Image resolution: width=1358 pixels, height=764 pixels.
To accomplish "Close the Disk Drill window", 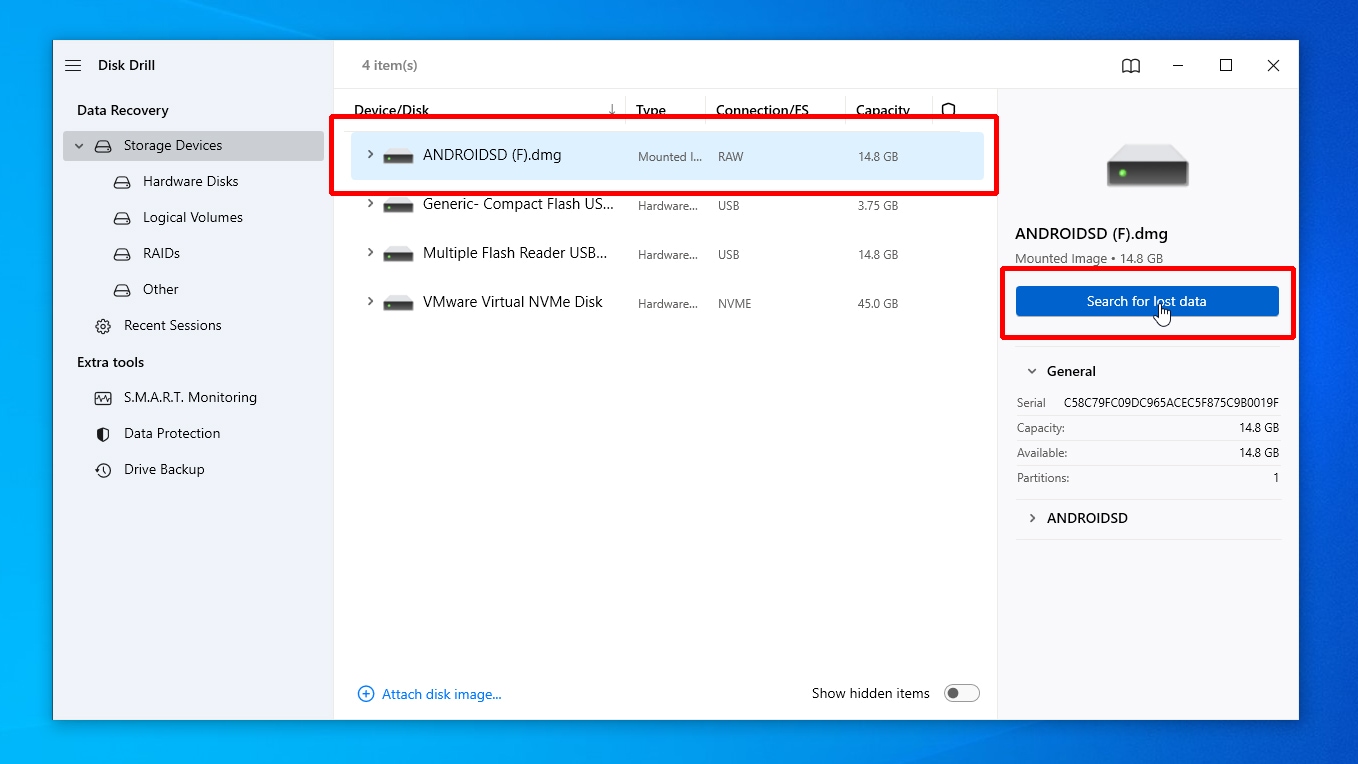I will coord(1273,65).
